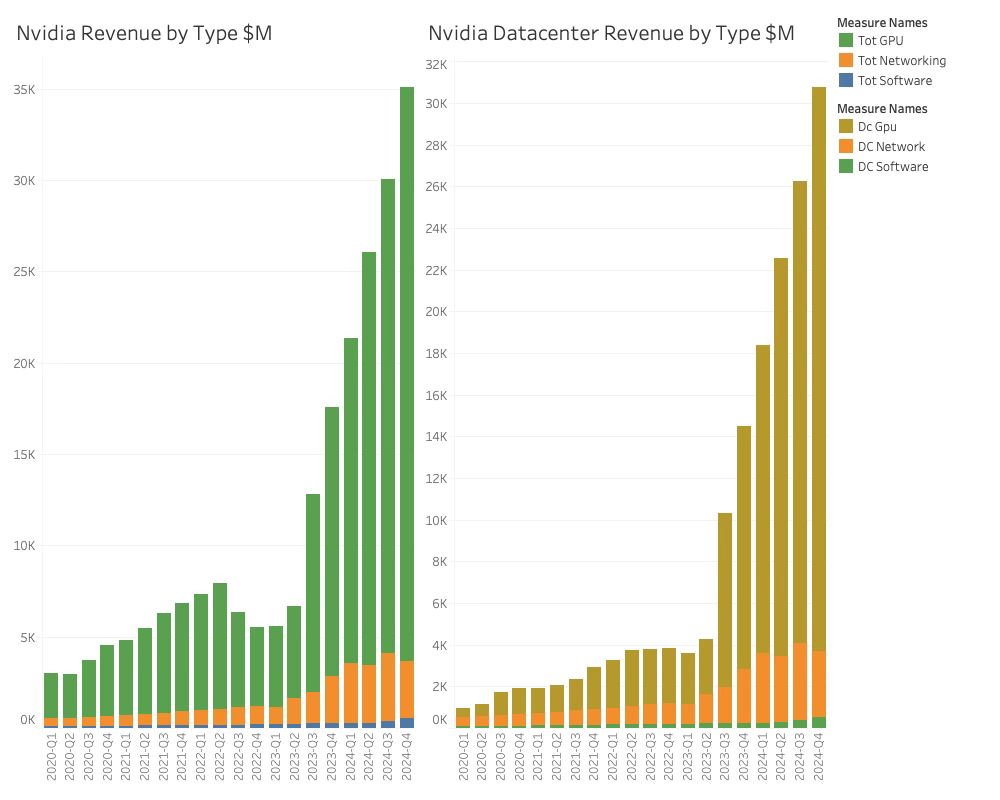
Task: Click the 2024-Q4 x-axis label in the Revenue chart
Action: [x=407, y=757]
